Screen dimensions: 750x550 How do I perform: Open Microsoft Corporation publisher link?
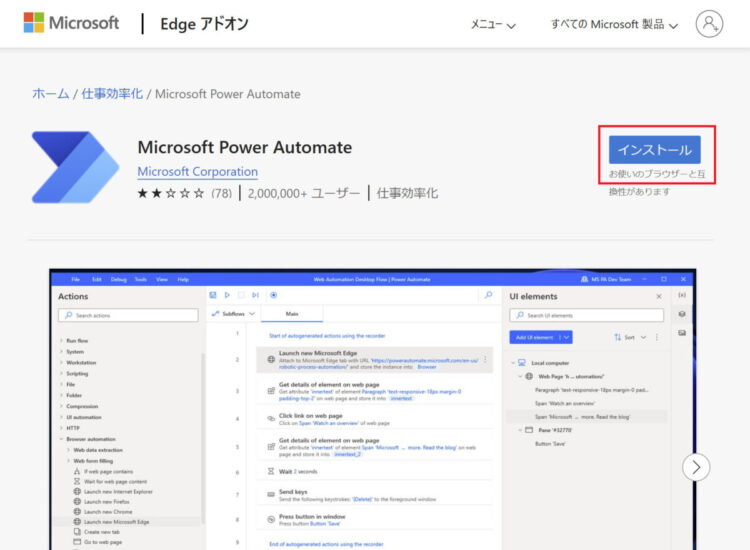pos(198,171)
